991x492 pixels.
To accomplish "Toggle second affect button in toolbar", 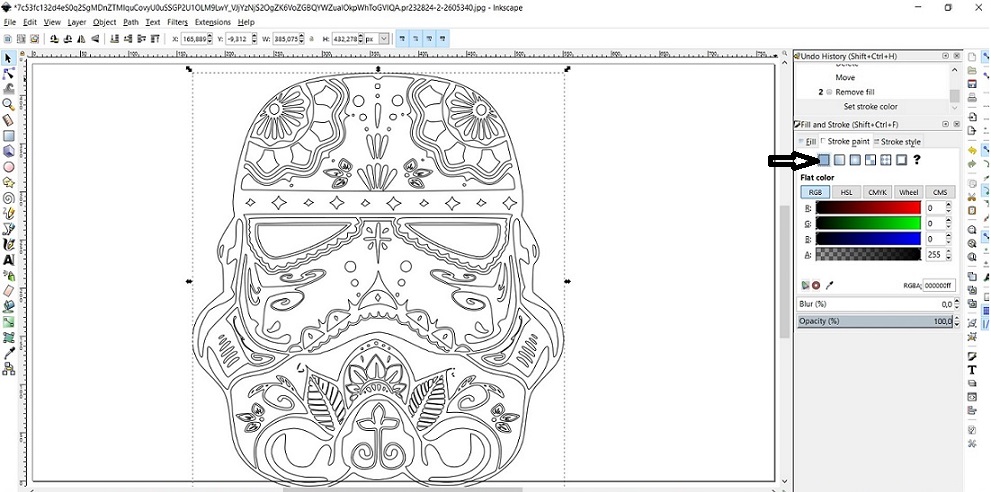I will click(x=416, y=39).
